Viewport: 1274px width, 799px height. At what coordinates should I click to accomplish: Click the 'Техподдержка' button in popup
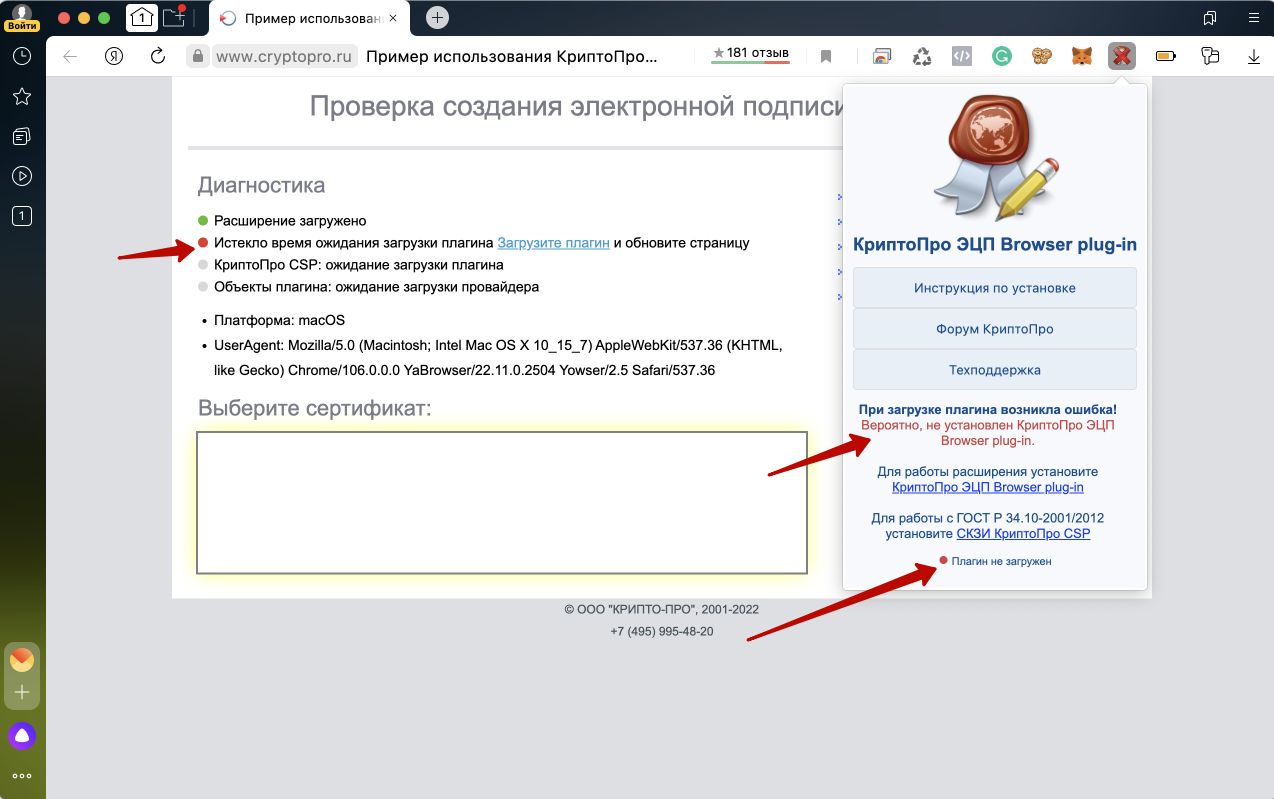(994, 370)
